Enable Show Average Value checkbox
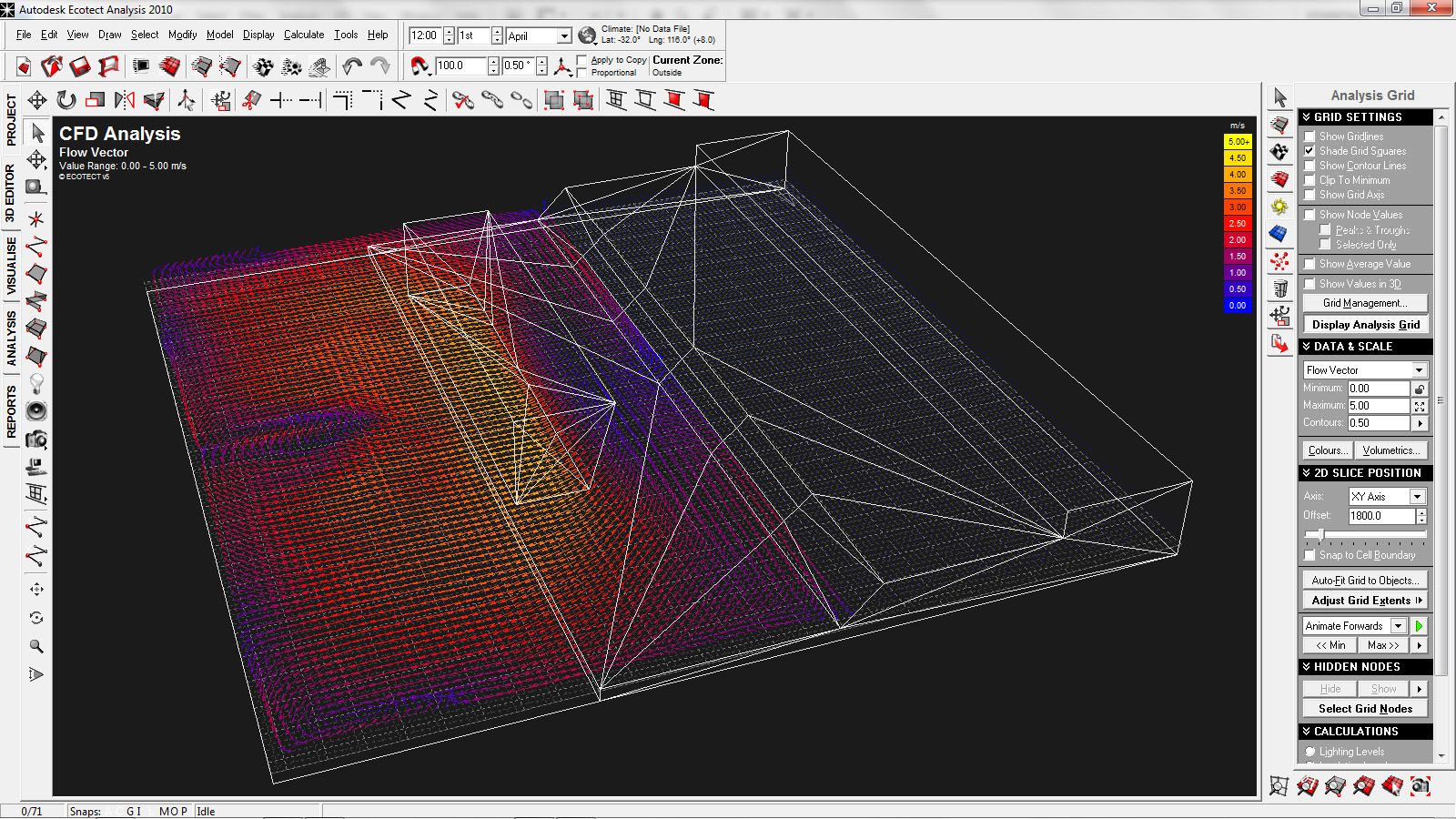1456x819 pixels. tap(1309, 264)
